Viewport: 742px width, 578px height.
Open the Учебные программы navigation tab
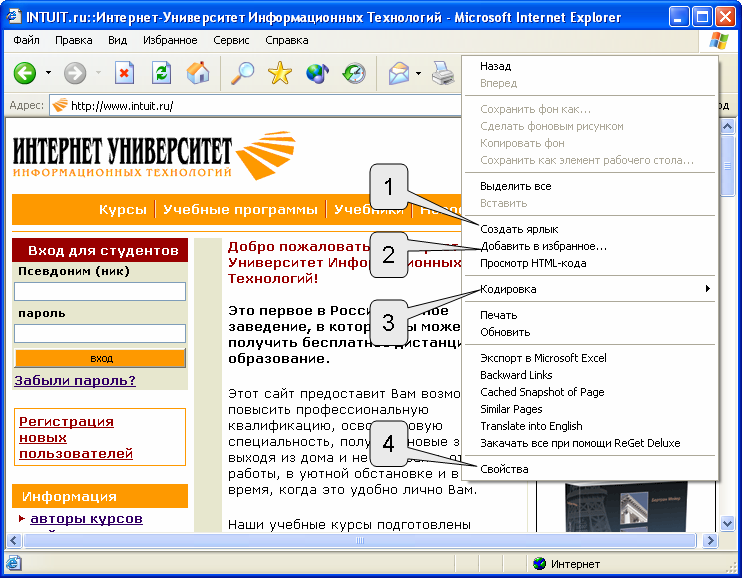pyautogui.click(x=240, y=209)
